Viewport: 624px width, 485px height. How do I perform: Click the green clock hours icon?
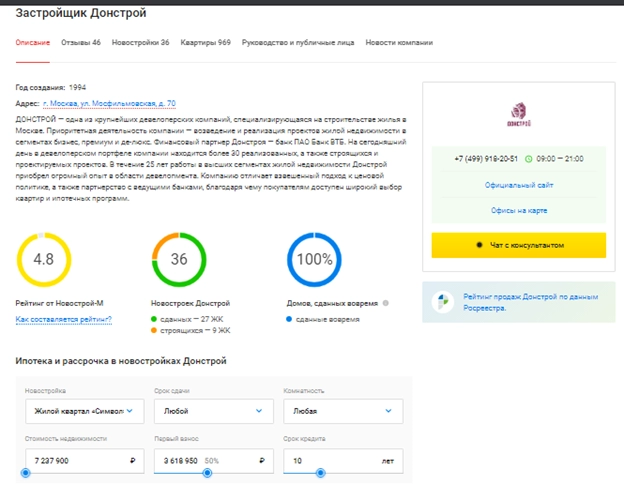point(528,159)
